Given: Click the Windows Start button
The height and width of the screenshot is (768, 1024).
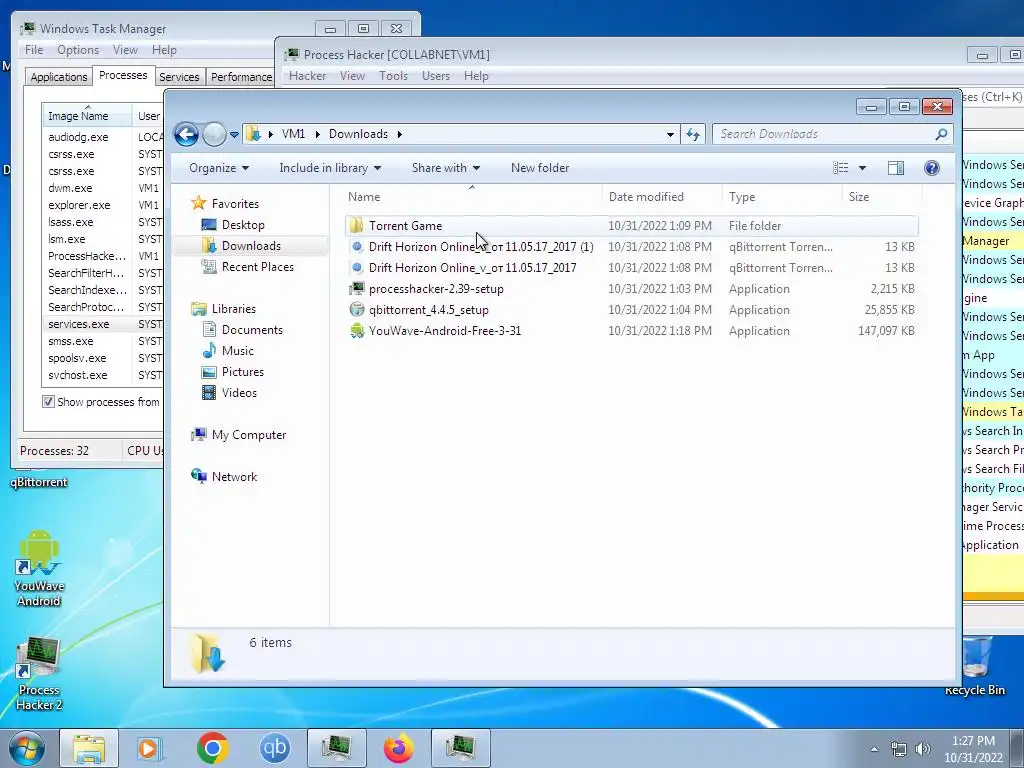Looking at the screenshot, I should [26, 748].
